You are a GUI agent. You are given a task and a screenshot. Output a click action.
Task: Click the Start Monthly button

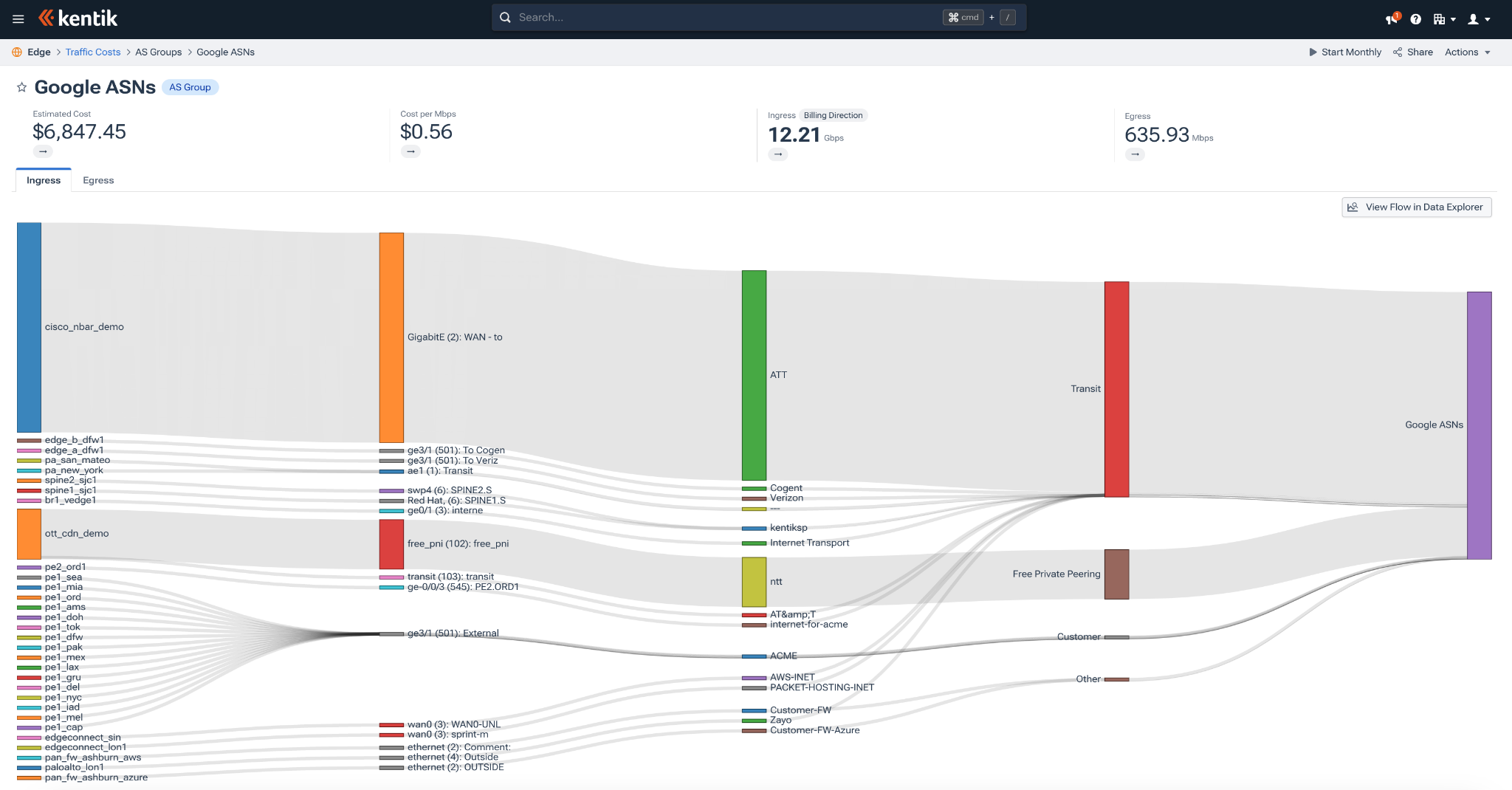point(1344,52)
